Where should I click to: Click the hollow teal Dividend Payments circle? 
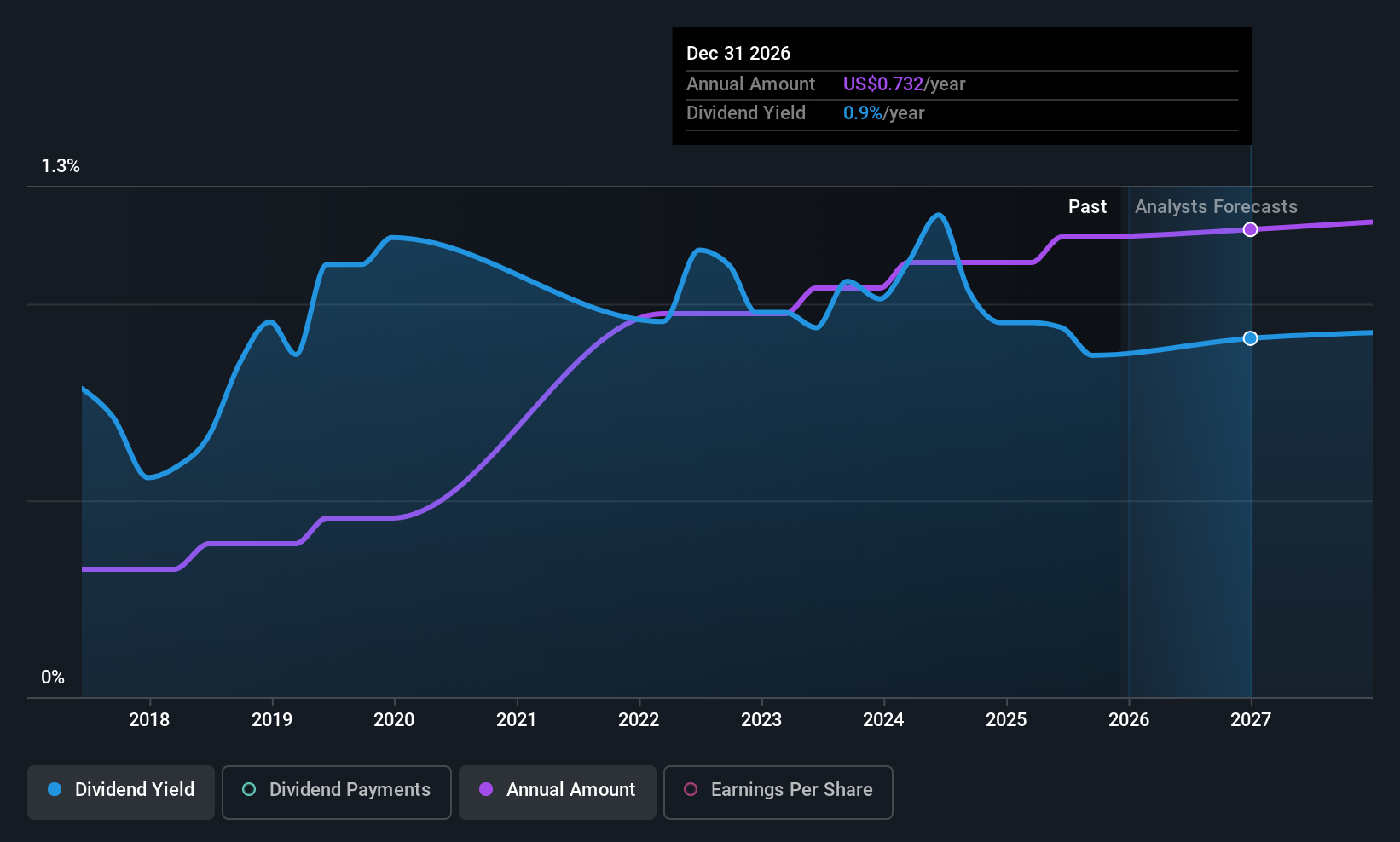pos(249,790)
